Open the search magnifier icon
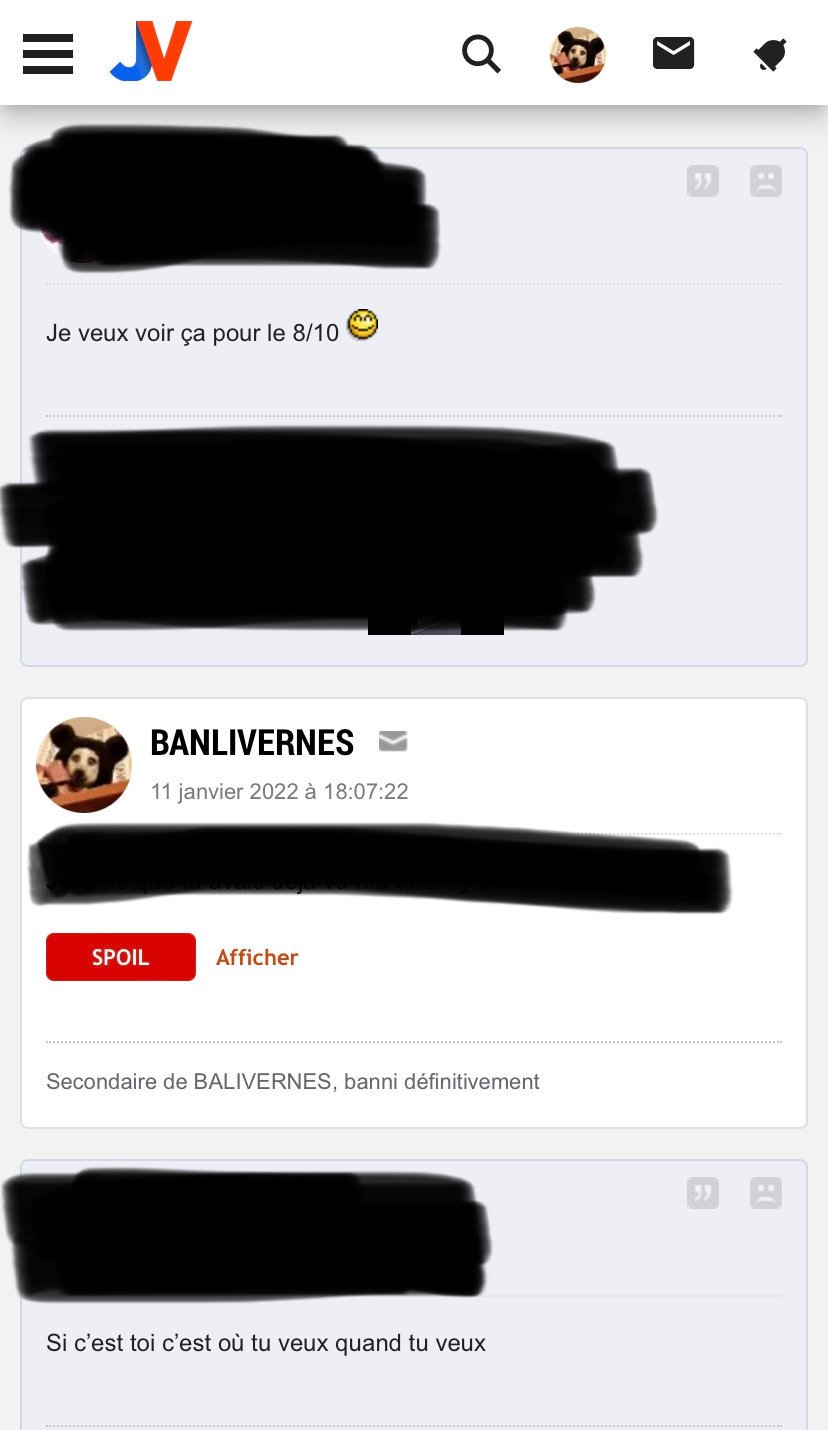The width and height of the screenshot is (828, 1430). (x=481, y=54)
